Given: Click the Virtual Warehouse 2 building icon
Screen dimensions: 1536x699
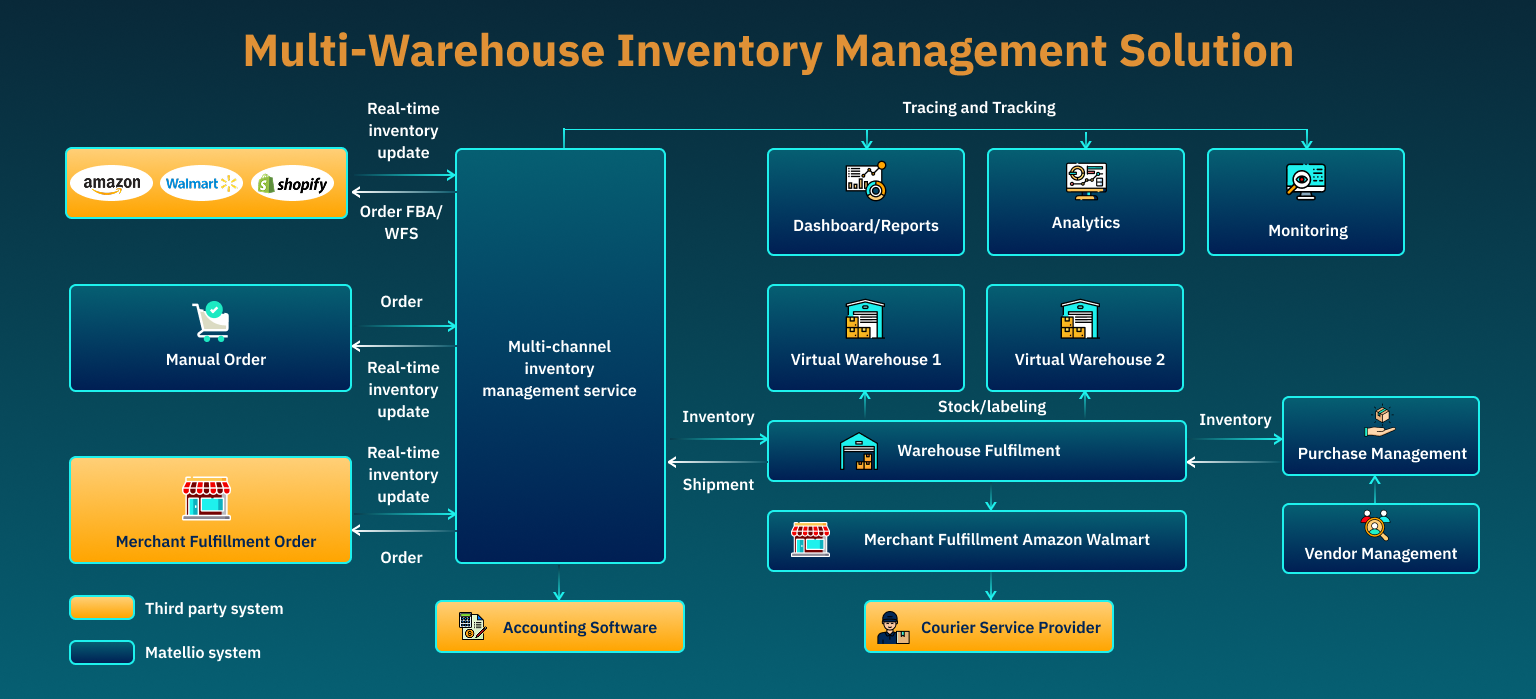Looking at the screenshot, I should point(1080,320).
